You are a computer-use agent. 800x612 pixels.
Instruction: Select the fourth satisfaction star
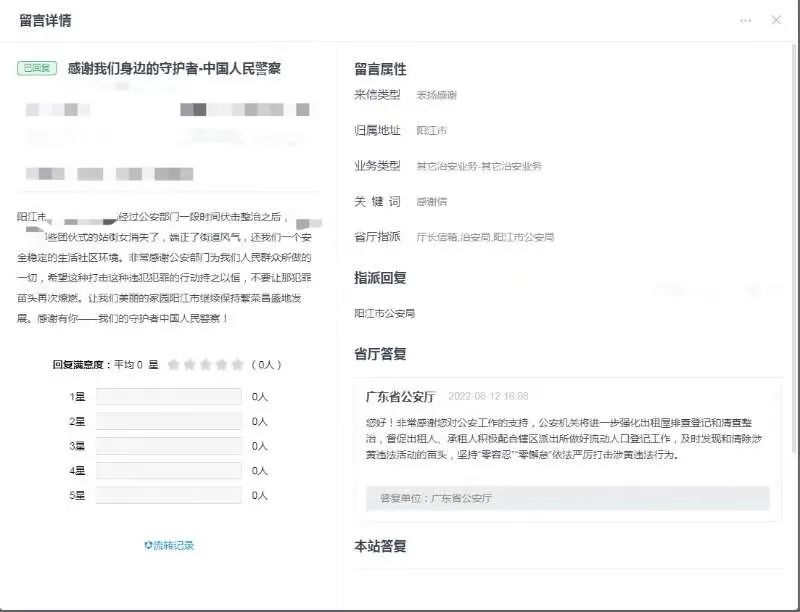[221, 365]
